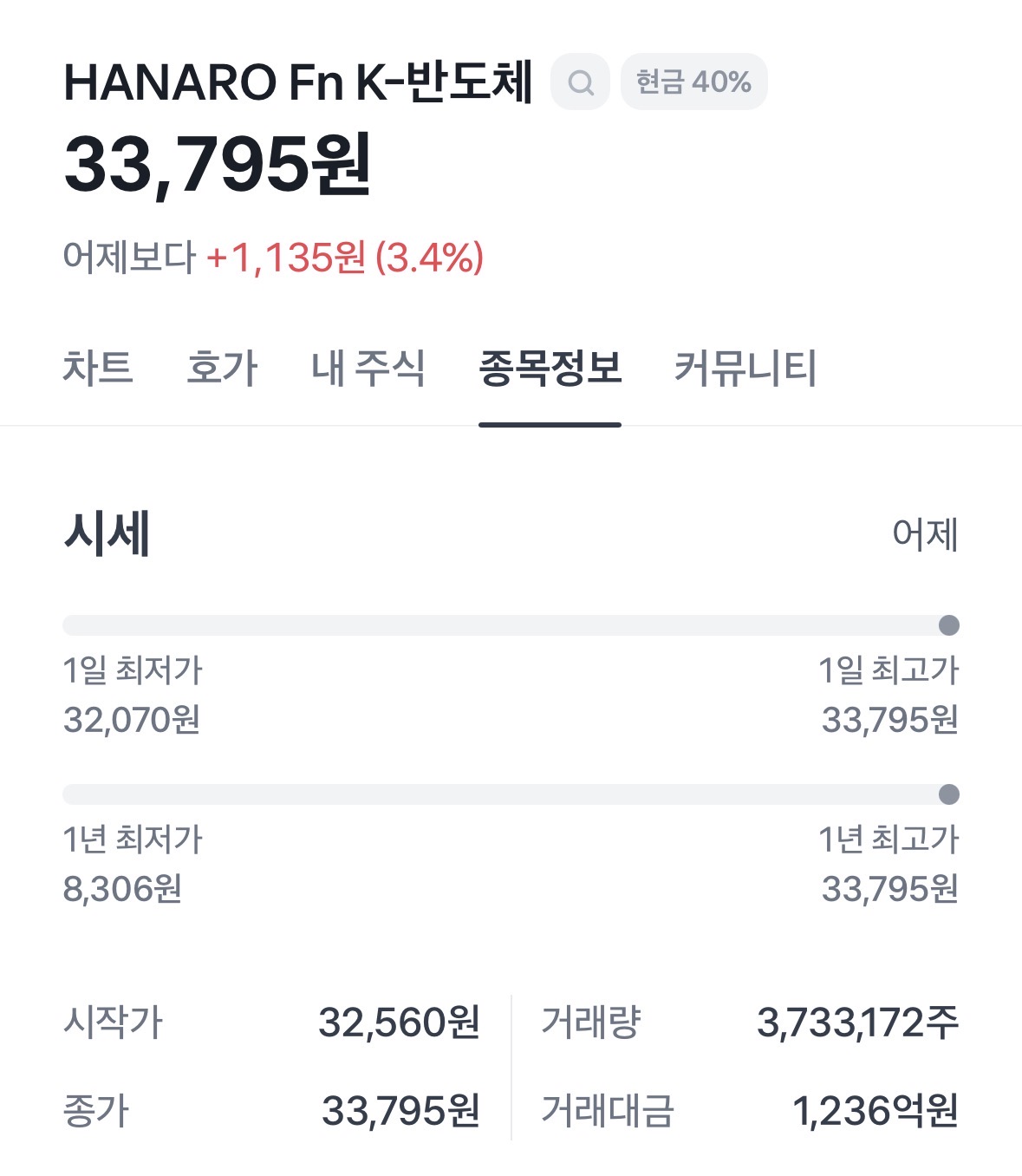Tap the current price 33,795원 headline
Image resolution: width=1022 pixels, height=1176 pixels.
218,165
